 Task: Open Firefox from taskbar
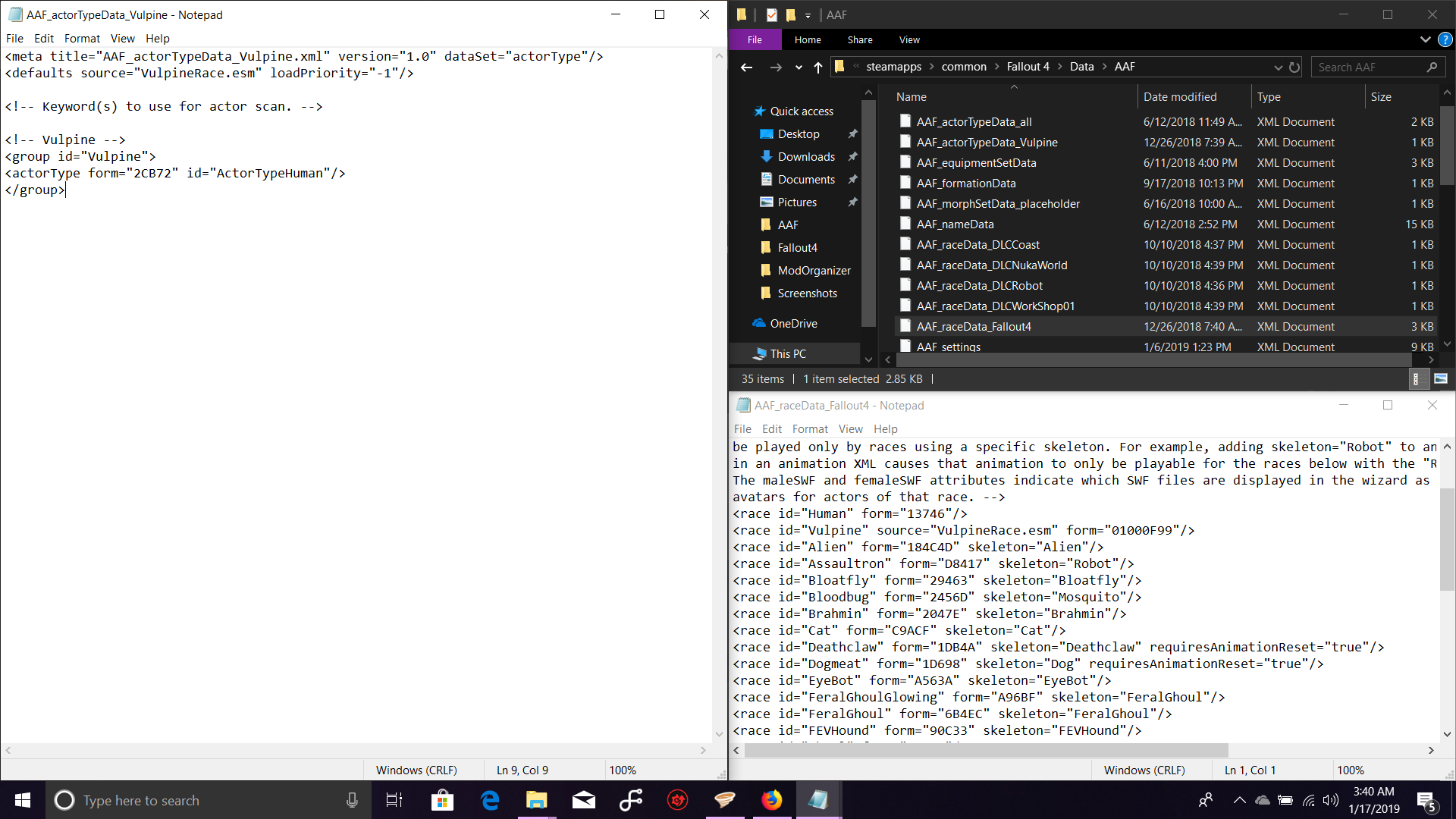pyautogui.click(x=771, y=800)
